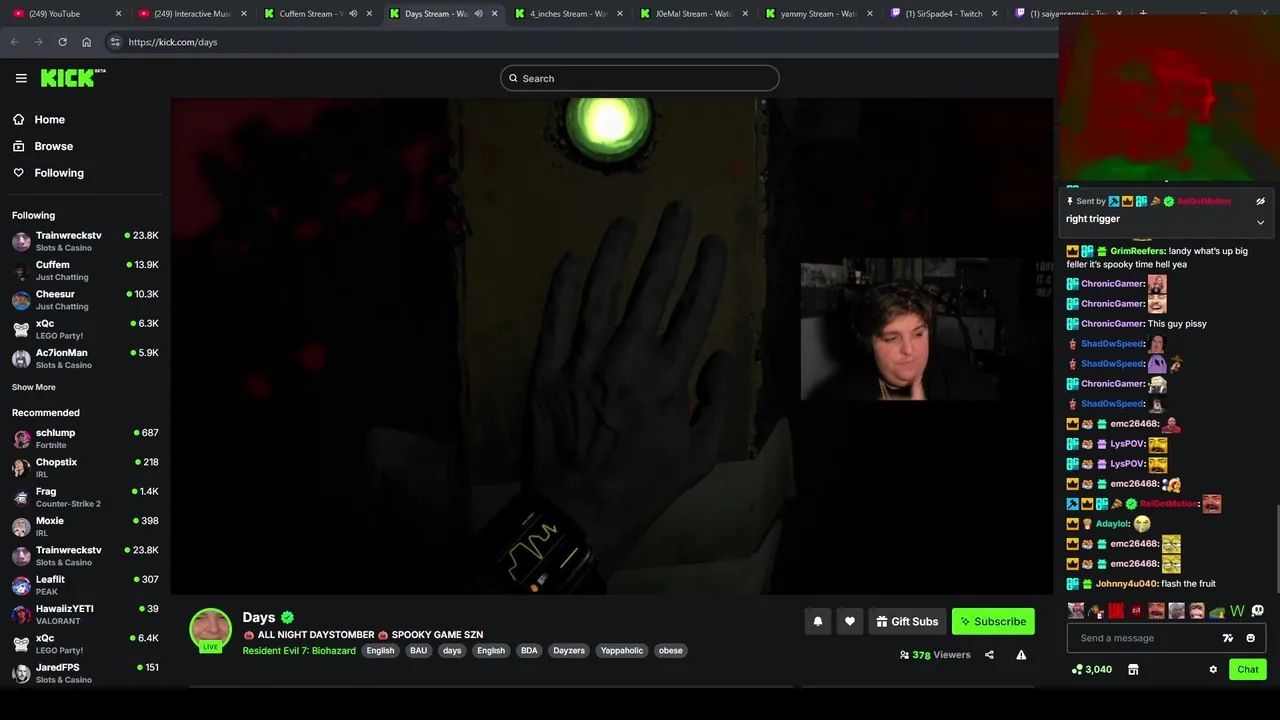Share the stream via share icon
The width and height of the screenshot is (1280, 720).
pyautogui.click(x=989, y=655)
